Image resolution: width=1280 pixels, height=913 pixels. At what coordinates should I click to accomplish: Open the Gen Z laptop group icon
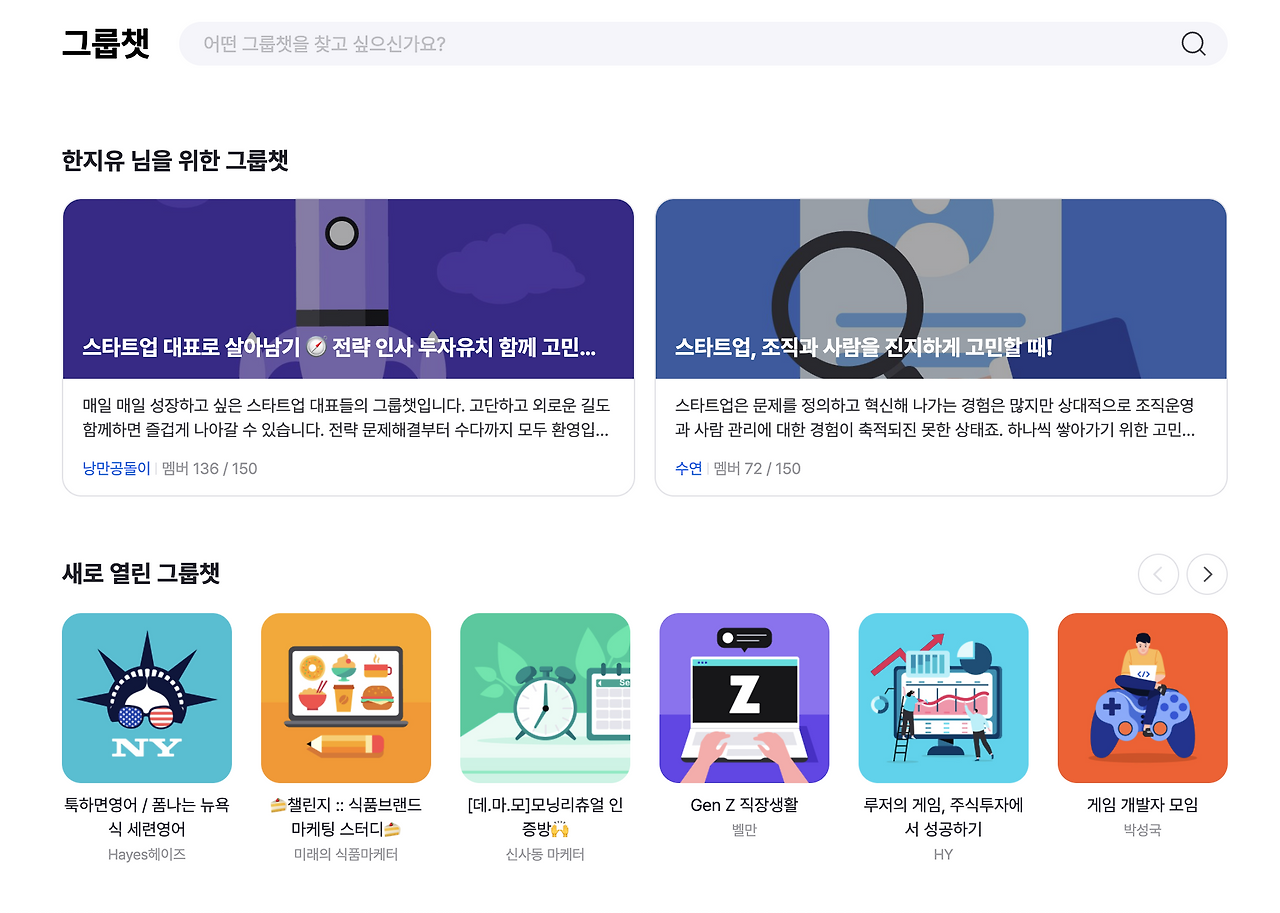(x=744, y=698)
